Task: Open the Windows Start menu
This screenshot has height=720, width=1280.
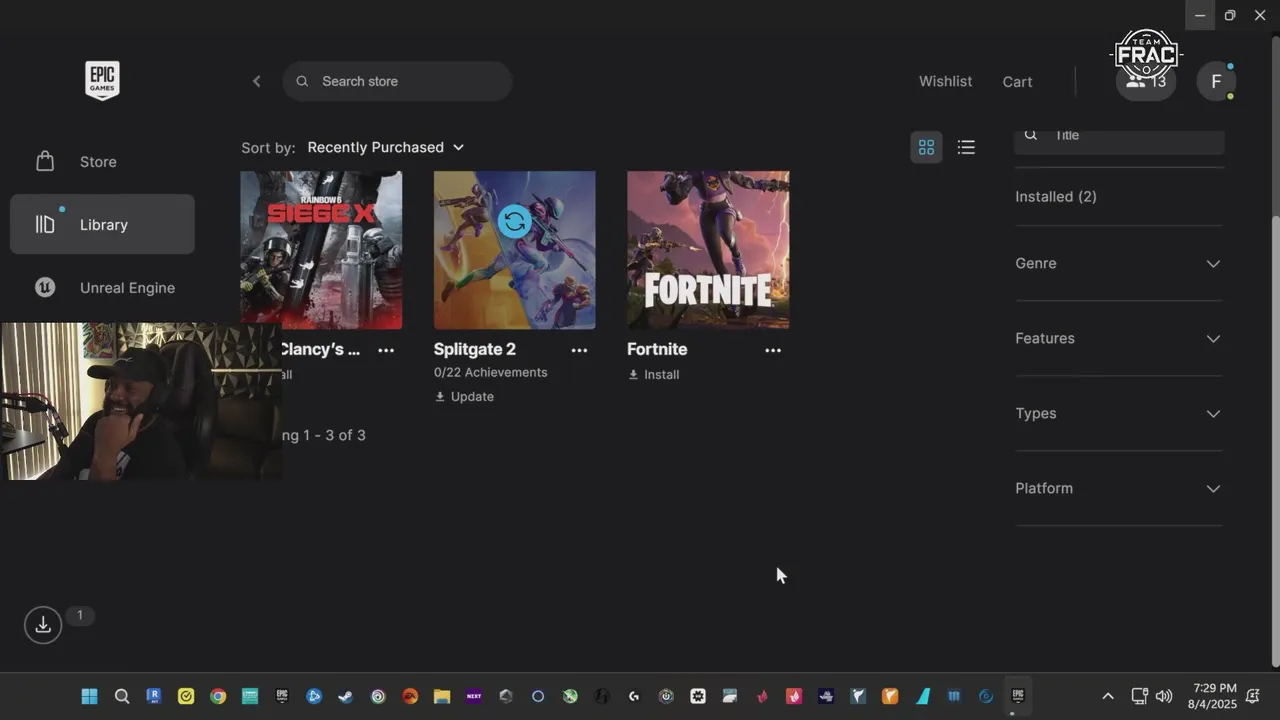Action: point(89,696)
